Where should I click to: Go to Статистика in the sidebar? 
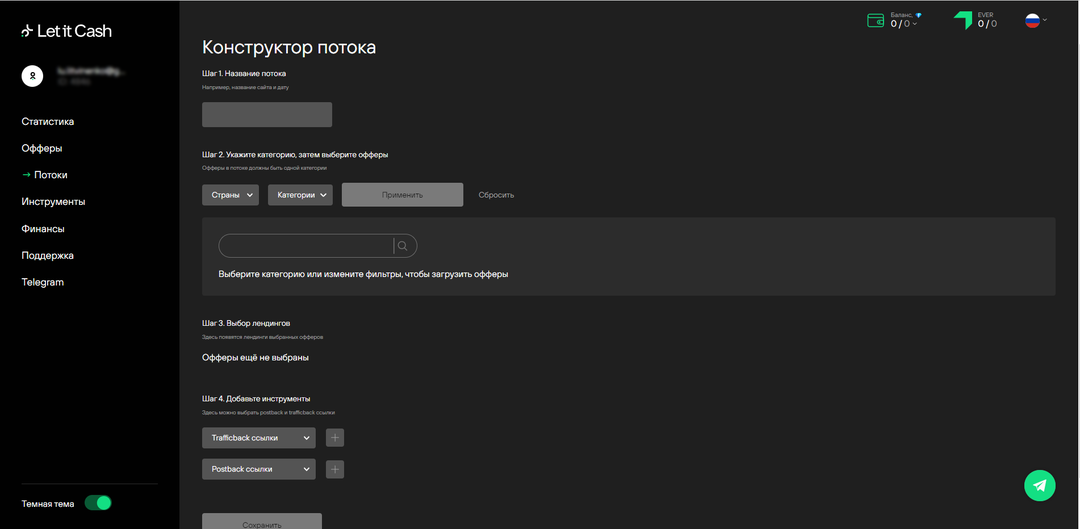tap(48, 122)
